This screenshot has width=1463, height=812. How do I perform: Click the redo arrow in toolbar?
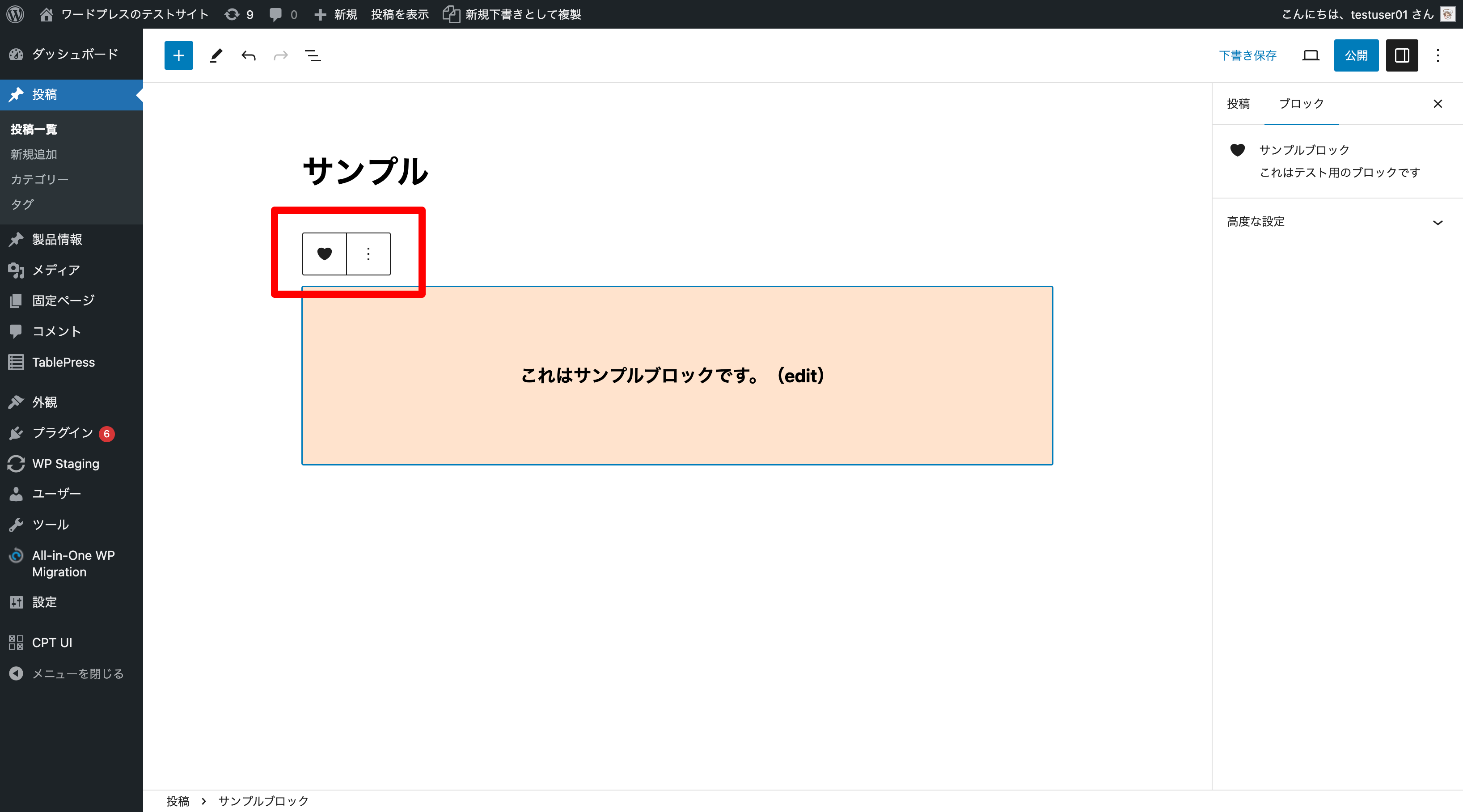280,55
